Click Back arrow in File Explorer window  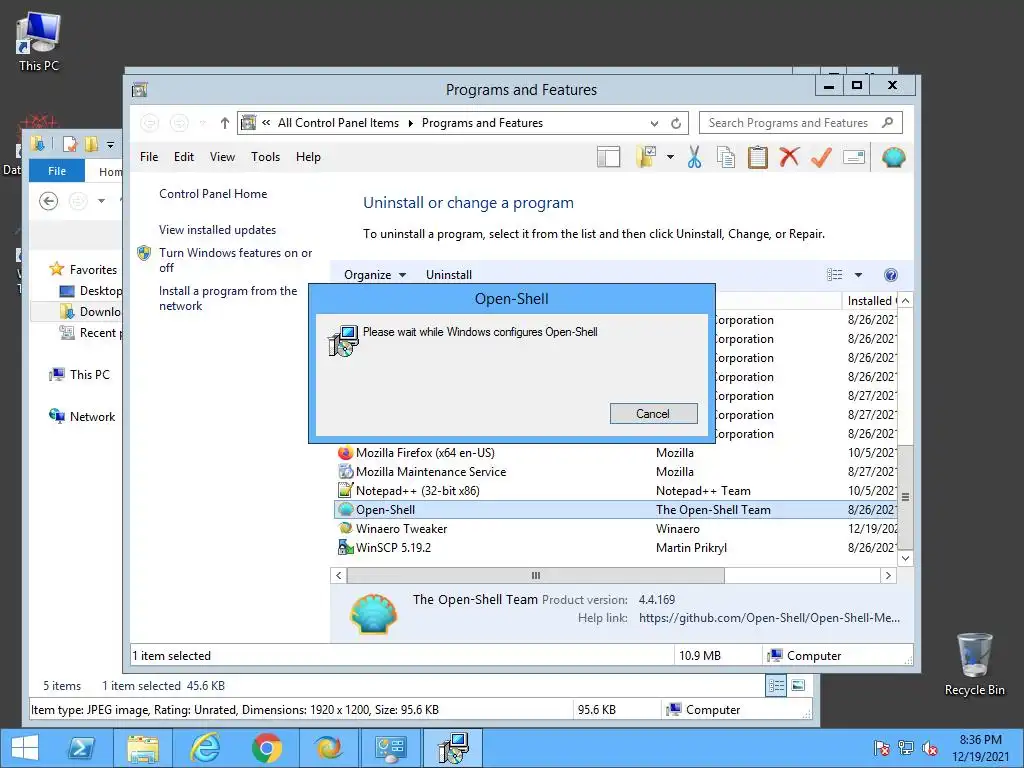coord(48,200)
